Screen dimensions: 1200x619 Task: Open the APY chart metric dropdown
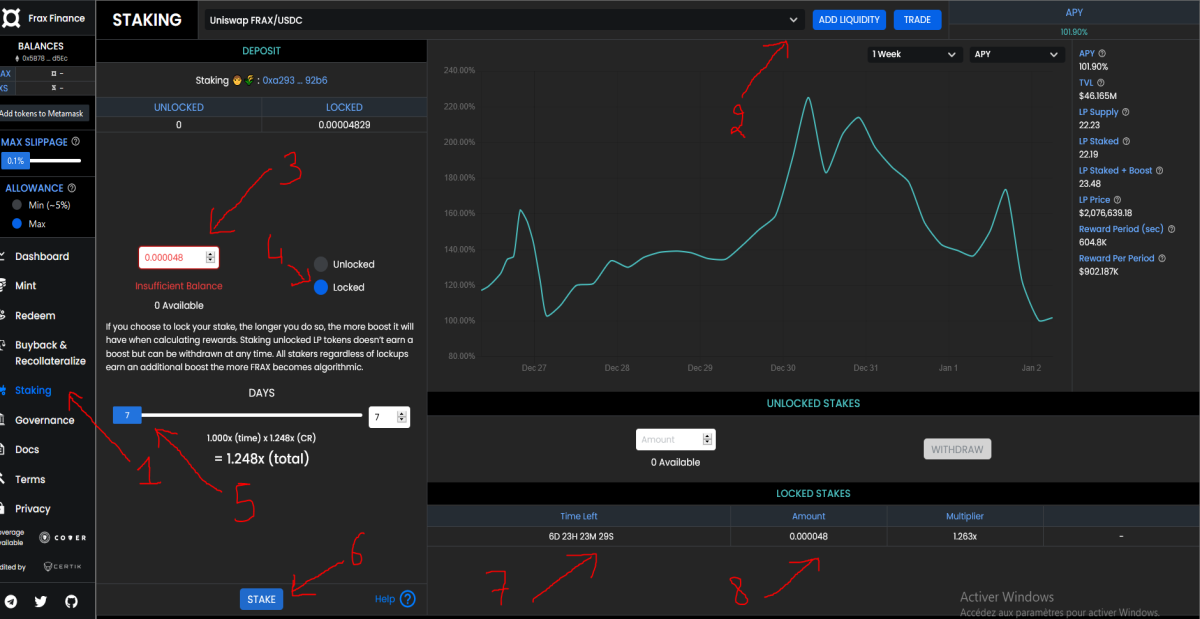[1016, 55]
